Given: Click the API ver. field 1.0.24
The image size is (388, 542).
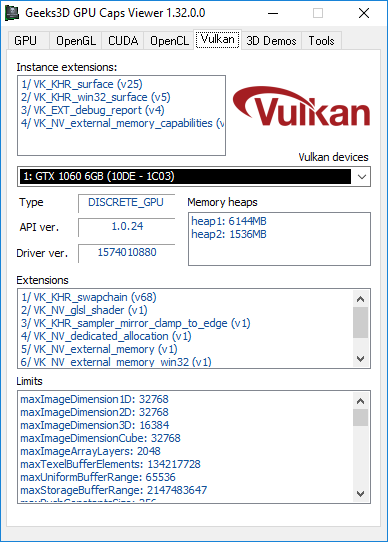Looking at the screenshot, I should [x=126, y=227].
